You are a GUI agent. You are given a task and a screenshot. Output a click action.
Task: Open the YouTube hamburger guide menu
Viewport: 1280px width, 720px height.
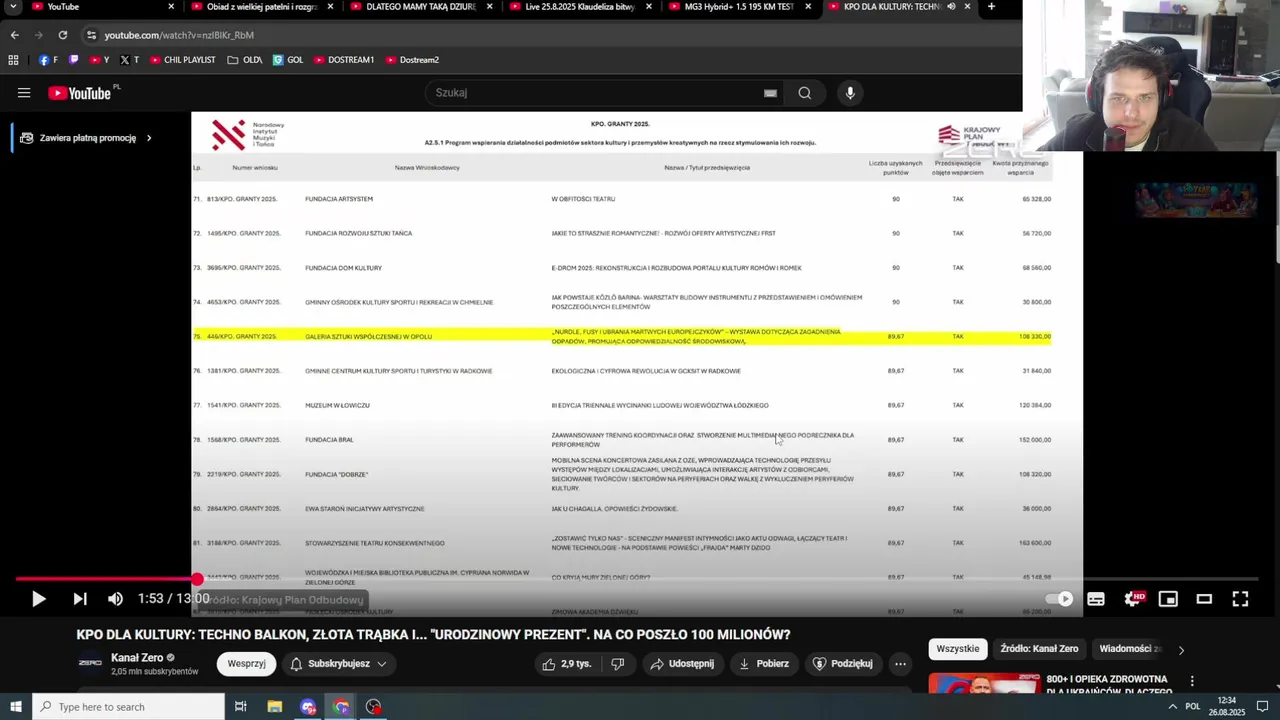tap(24, 93)
